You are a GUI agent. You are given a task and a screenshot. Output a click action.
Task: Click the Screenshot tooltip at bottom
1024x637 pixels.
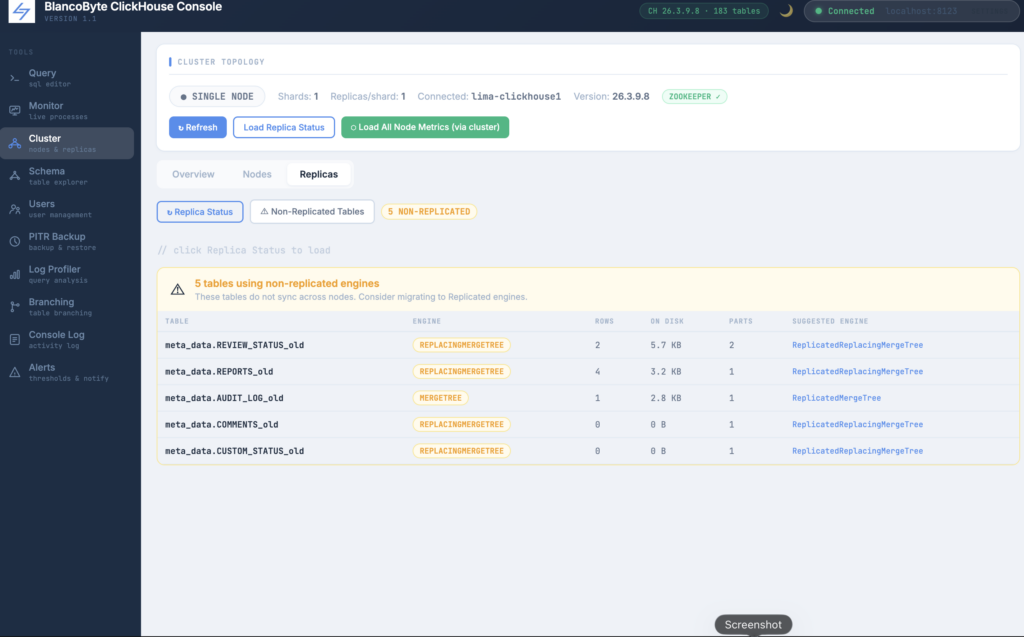click(x=753, y=625)
